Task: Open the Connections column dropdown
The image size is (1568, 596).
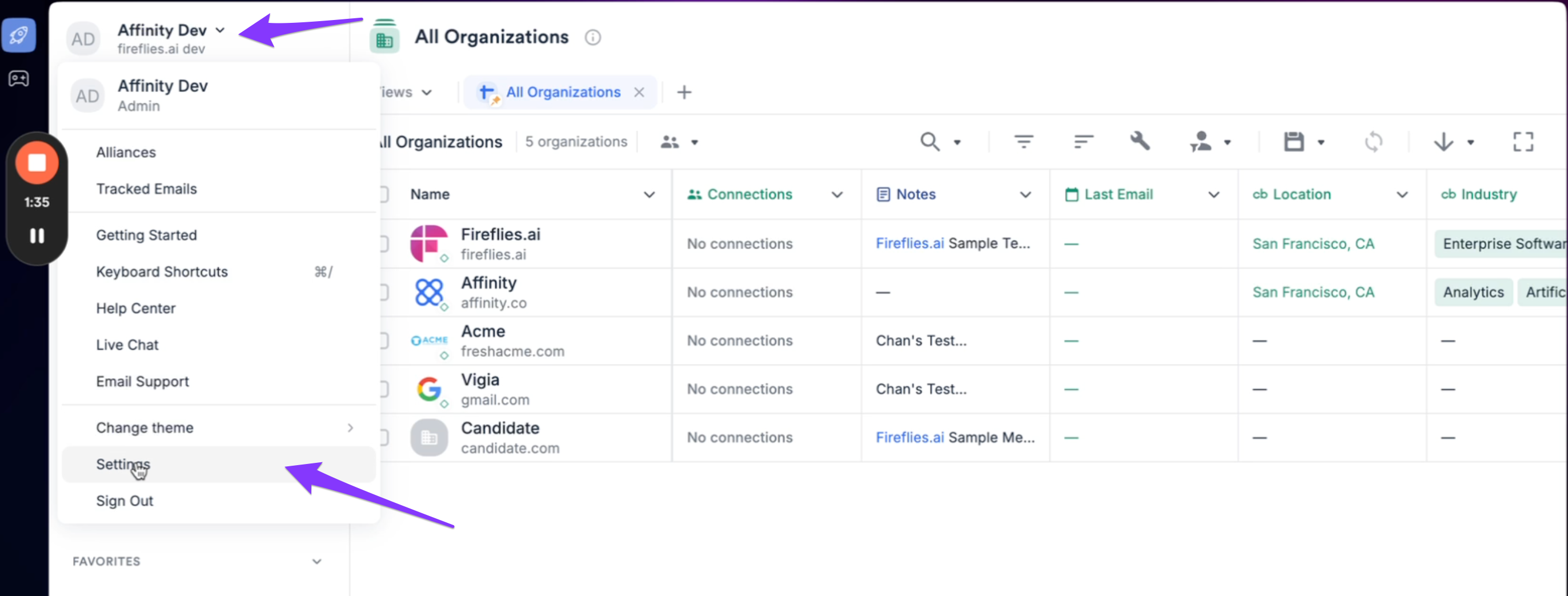Action: click(x=837, y=195)
